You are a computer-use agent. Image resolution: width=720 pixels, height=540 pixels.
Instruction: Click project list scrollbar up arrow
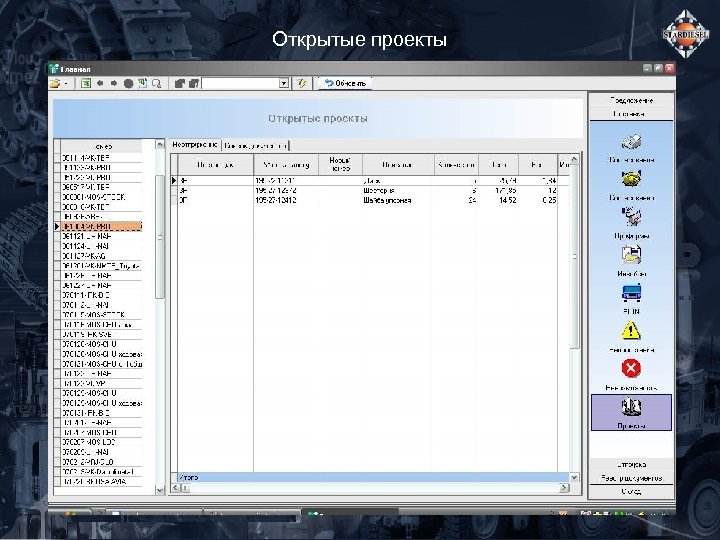(x=160, y=145)
